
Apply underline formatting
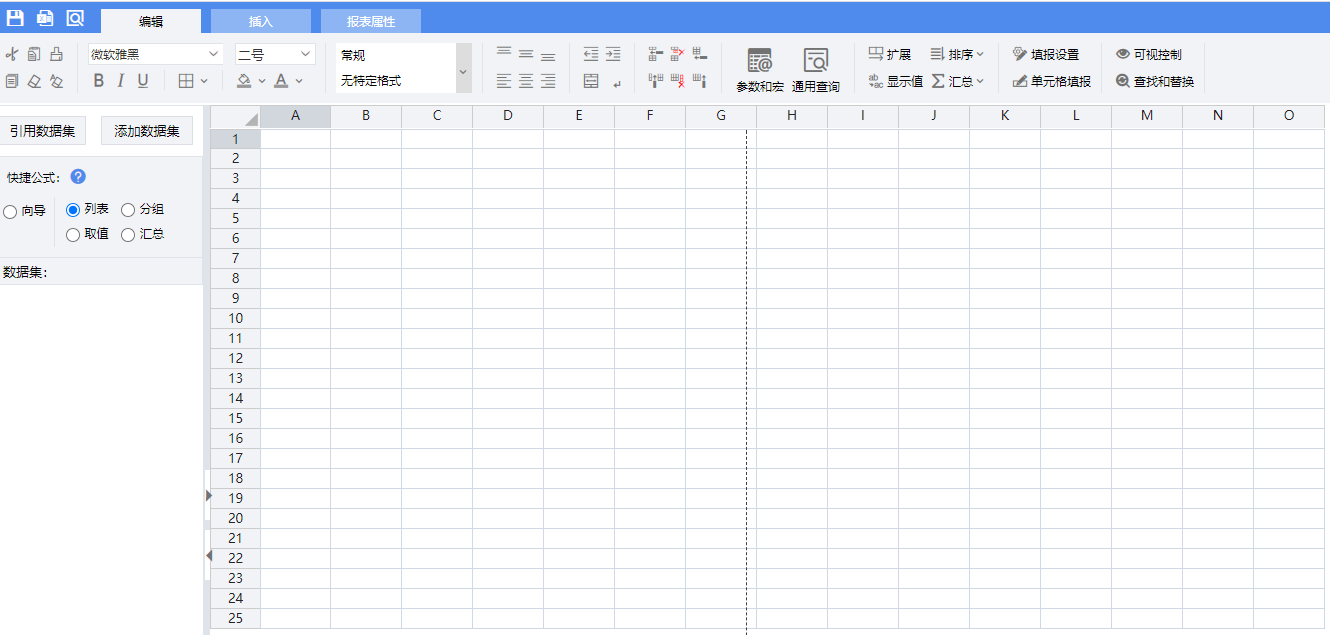coord(142,81)
